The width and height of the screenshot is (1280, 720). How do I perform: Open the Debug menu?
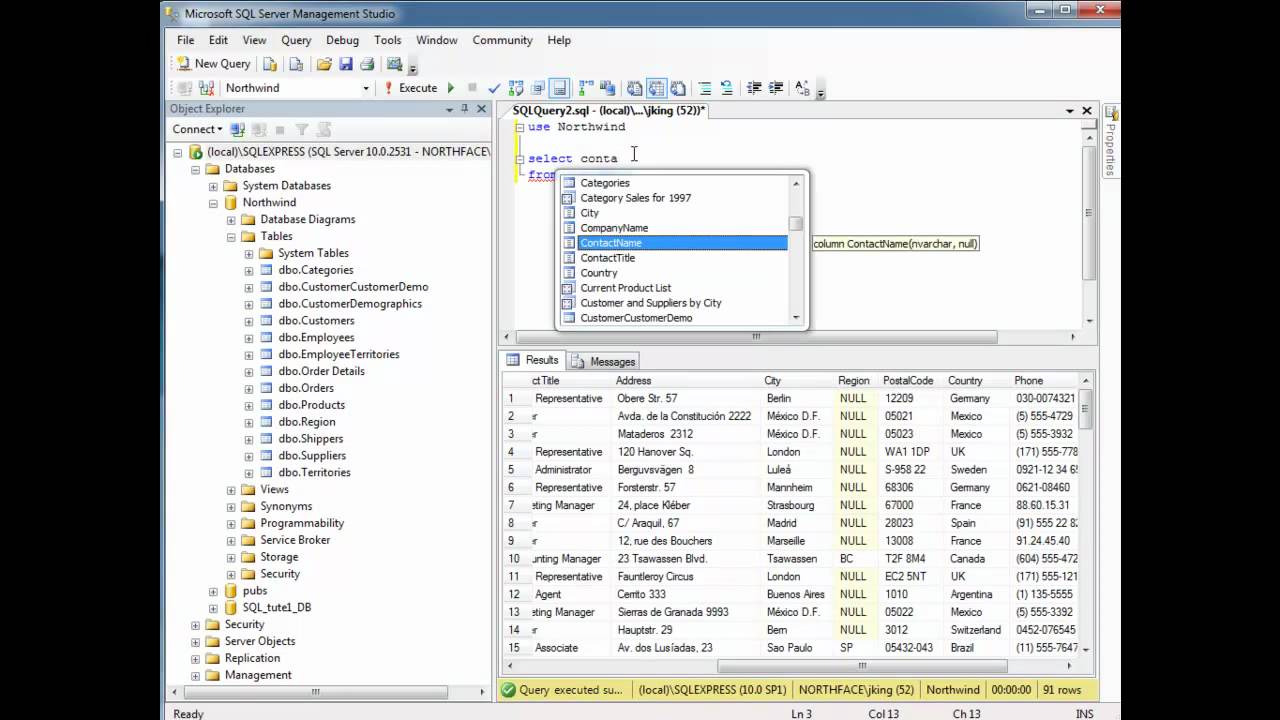342,40
